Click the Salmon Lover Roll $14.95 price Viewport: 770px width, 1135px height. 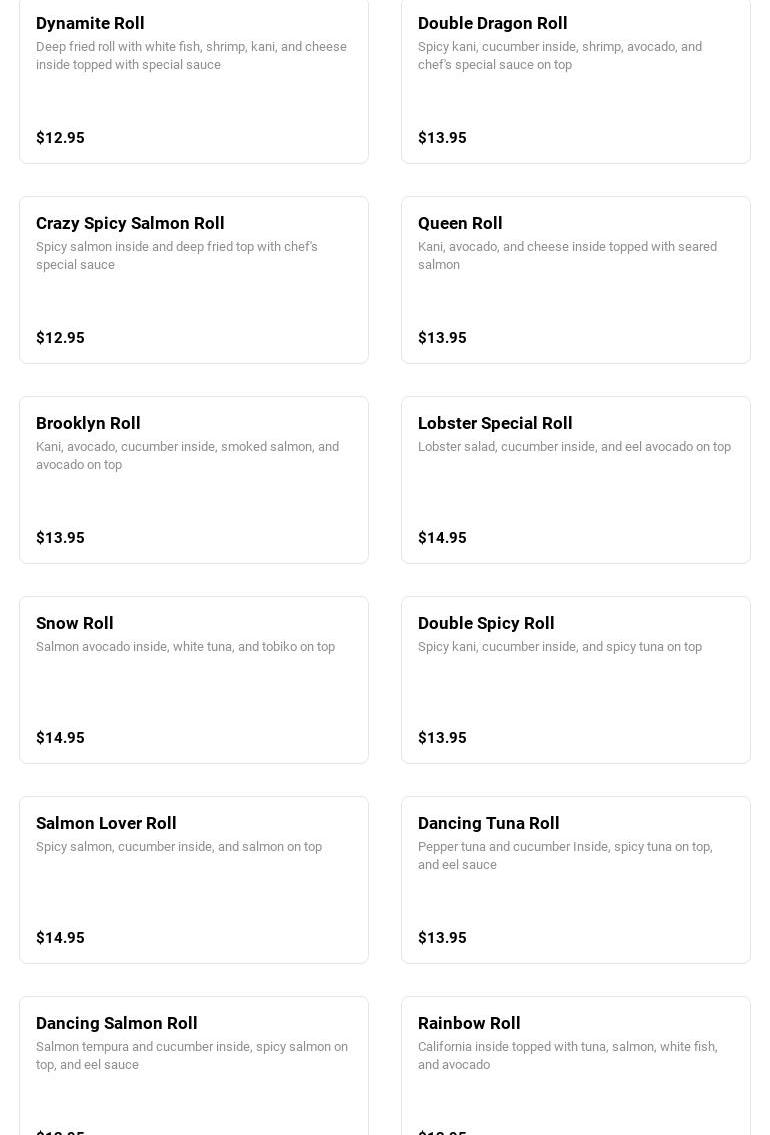[60, 938]
